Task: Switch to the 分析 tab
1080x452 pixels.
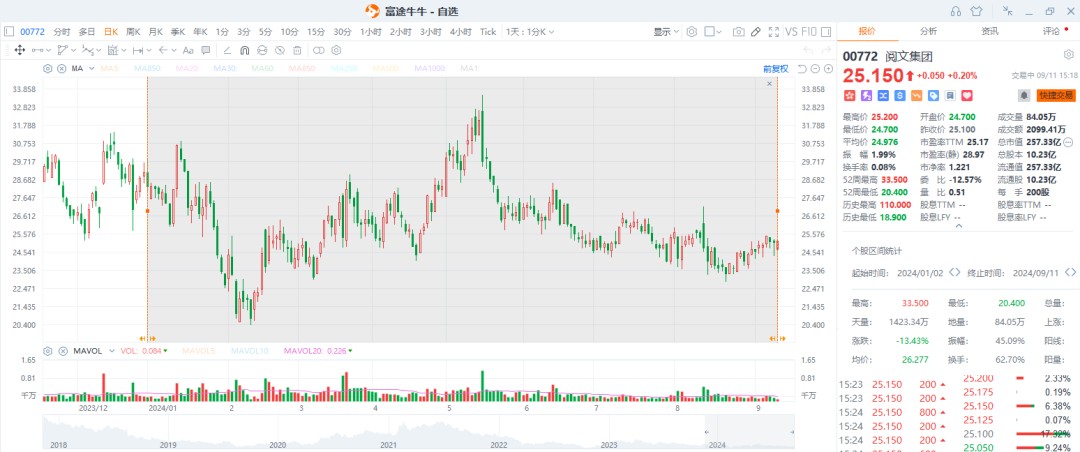Action: (x=928, y=31)
